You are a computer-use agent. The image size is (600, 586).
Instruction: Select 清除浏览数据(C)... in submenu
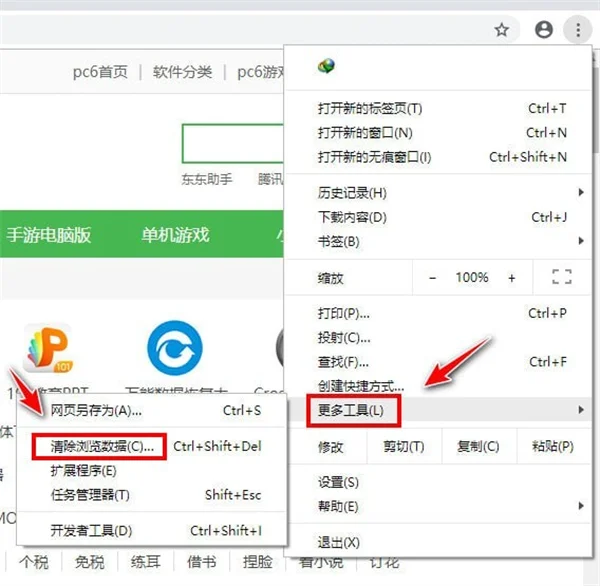[152, 446]
